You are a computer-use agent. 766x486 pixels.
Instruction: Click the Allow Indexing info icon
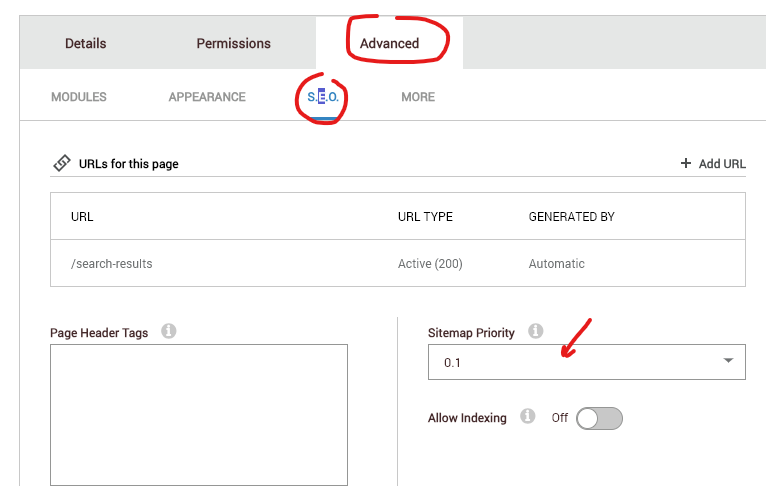(x=528, y=417)
